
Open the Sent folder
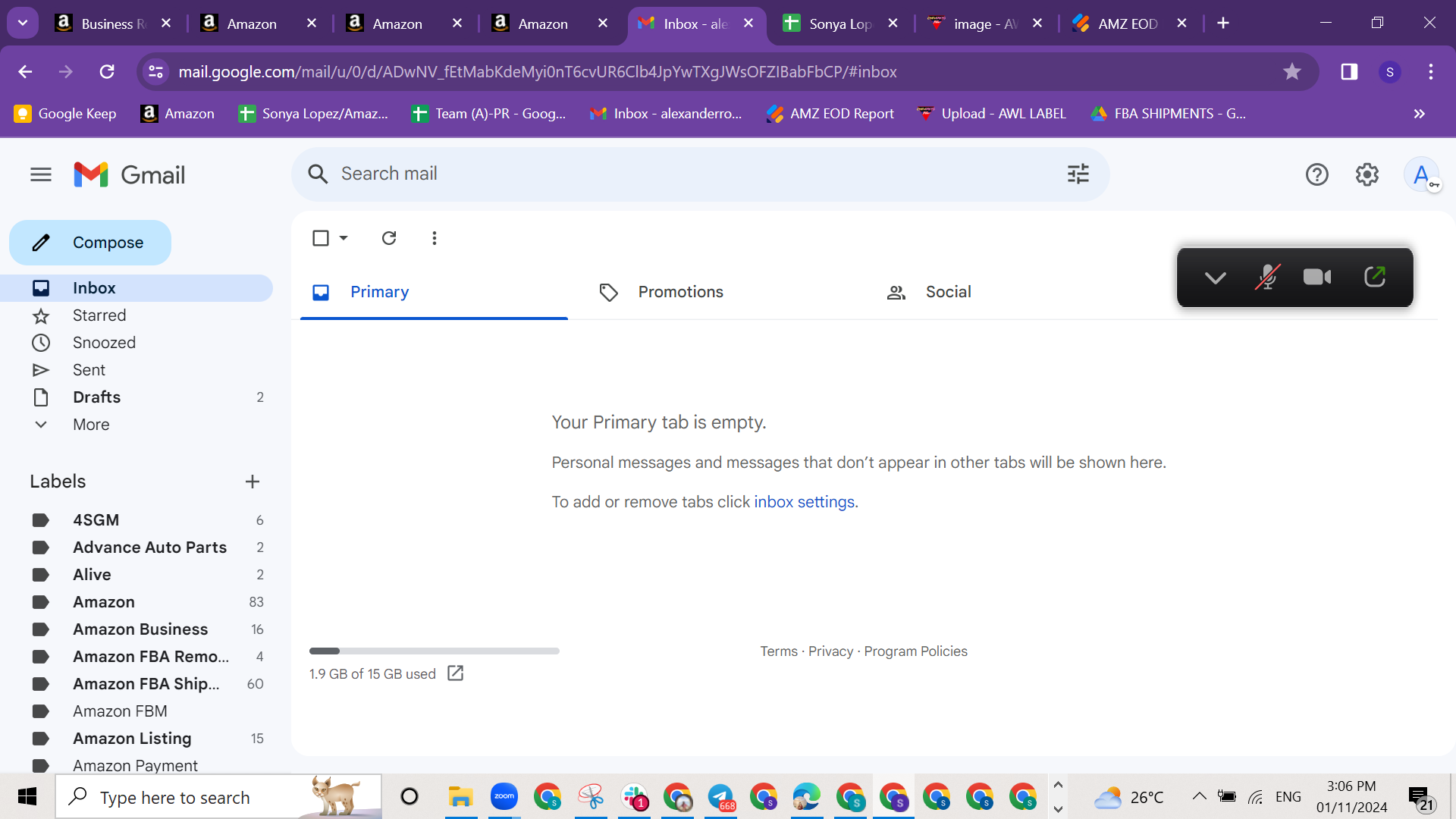(136, 370)
